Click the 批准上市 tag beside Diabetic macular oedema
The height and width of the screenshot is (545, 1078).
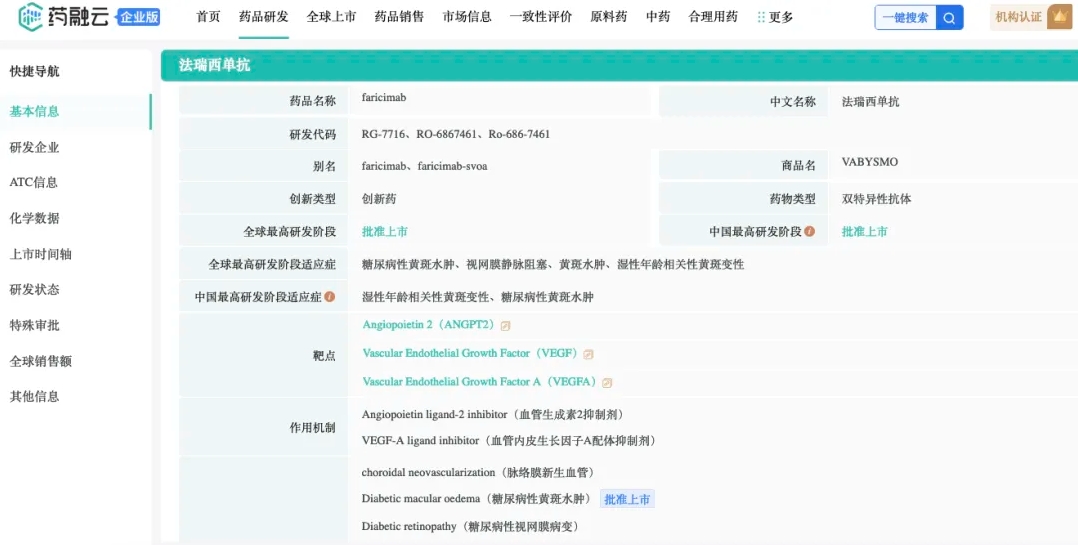(627, 499)
